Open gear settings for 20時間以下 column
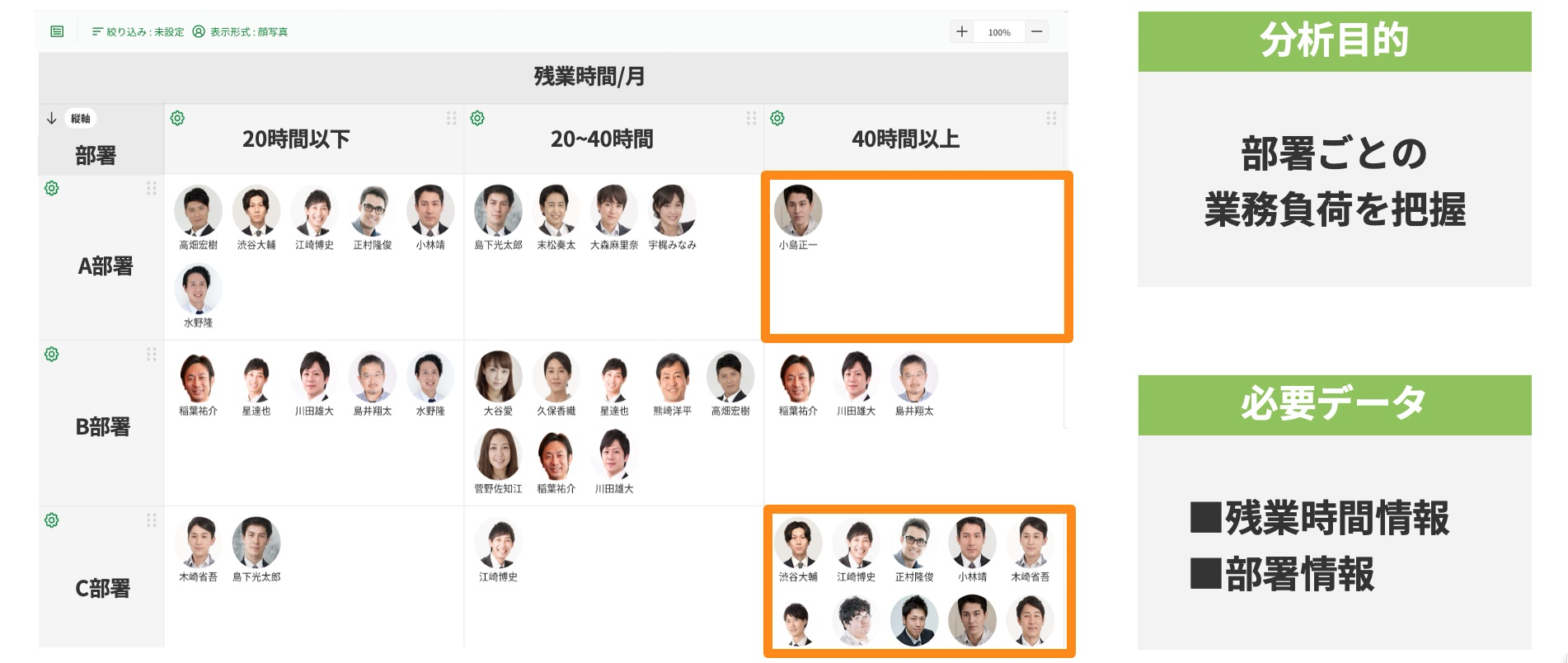The image size is (1568, 663). coord(177,119)
